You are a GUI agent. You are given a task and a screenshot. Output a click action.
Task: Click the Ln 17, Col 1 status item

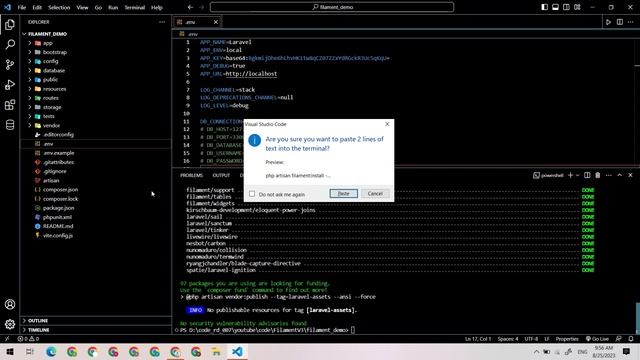478,339
